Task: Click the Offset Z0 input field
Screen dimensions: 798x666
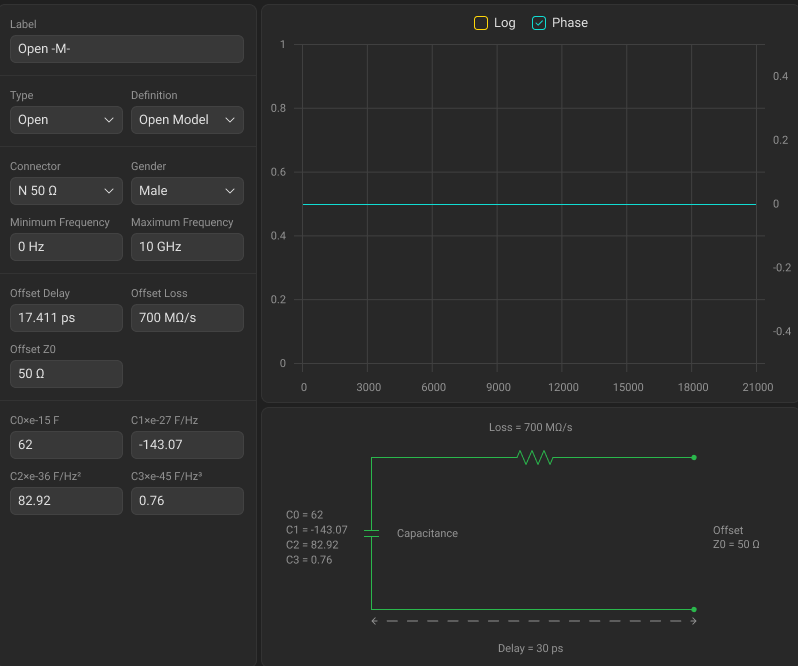Action: (66, 374)
